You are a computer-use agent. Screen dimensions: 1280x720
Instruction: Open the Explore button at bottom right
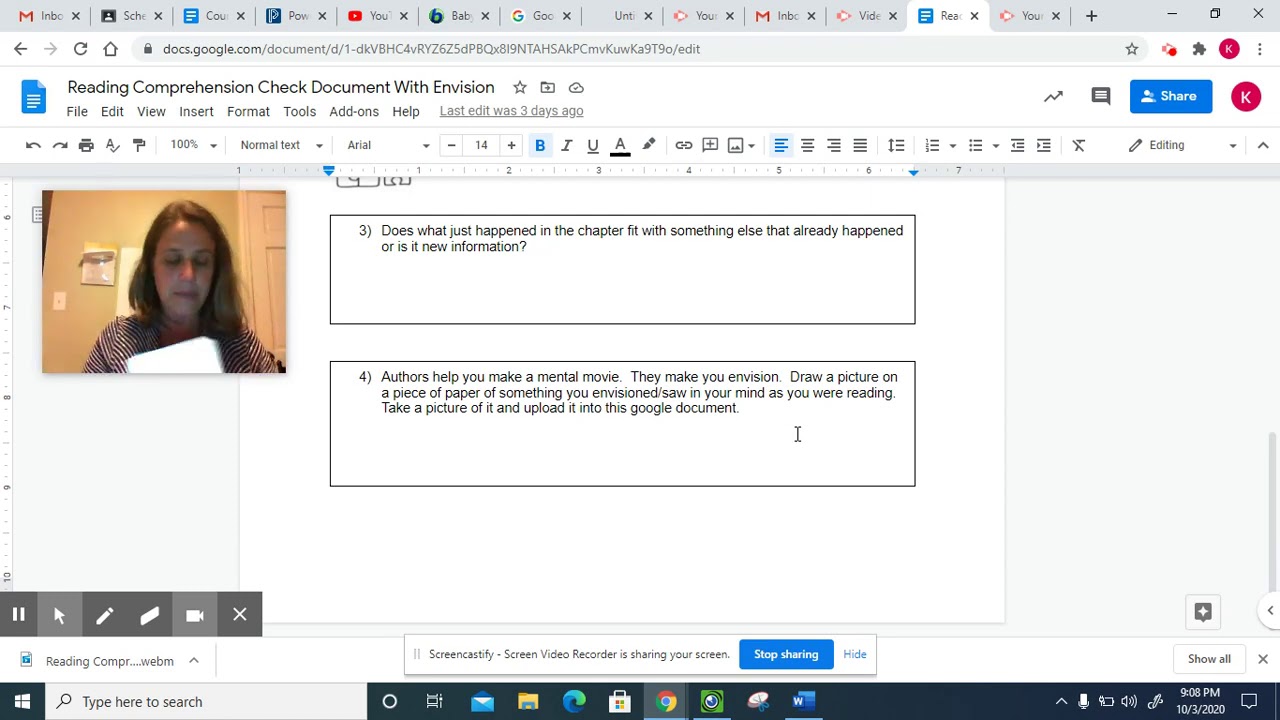coord(1203,612)
